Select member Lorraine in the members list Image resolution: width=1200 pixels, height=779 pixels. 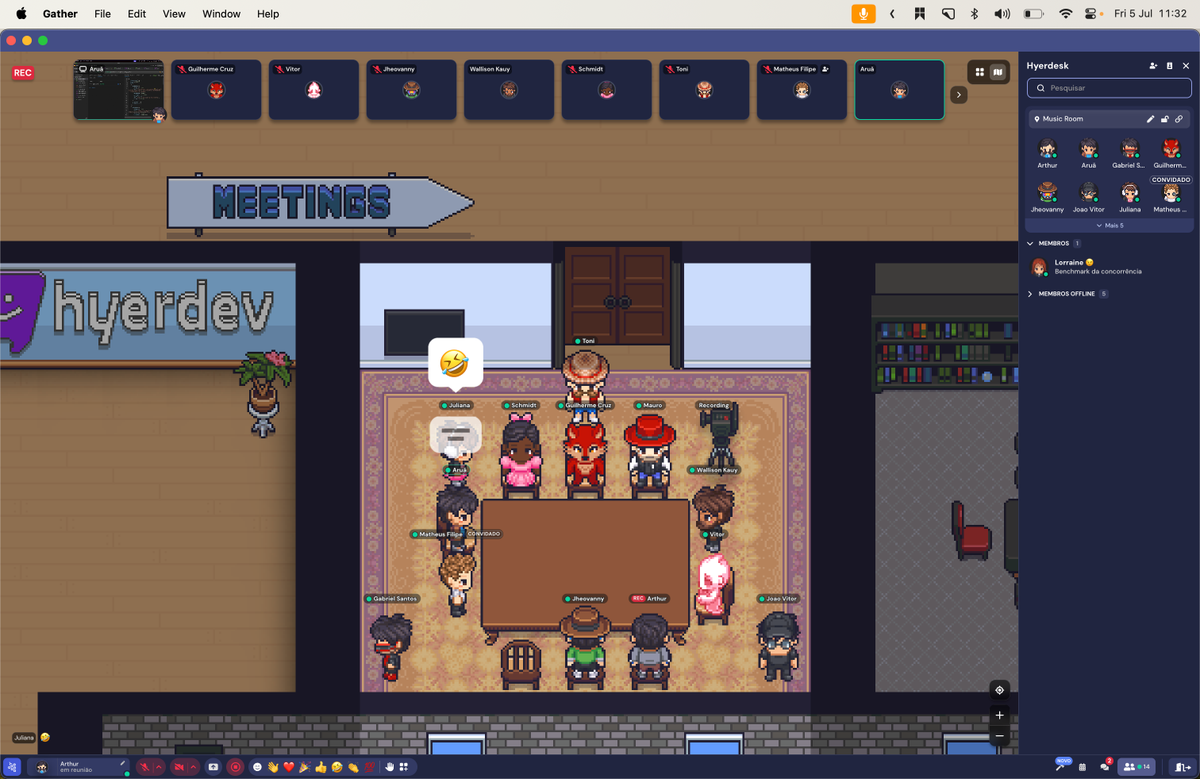[x=1109, y=266]
